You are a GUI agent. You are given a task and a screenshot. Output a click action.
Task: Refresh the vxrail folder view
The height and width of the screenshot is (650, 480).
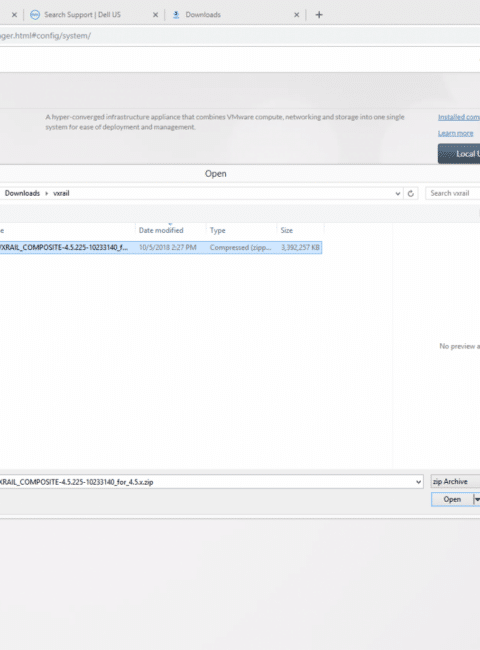coord(411,194)
